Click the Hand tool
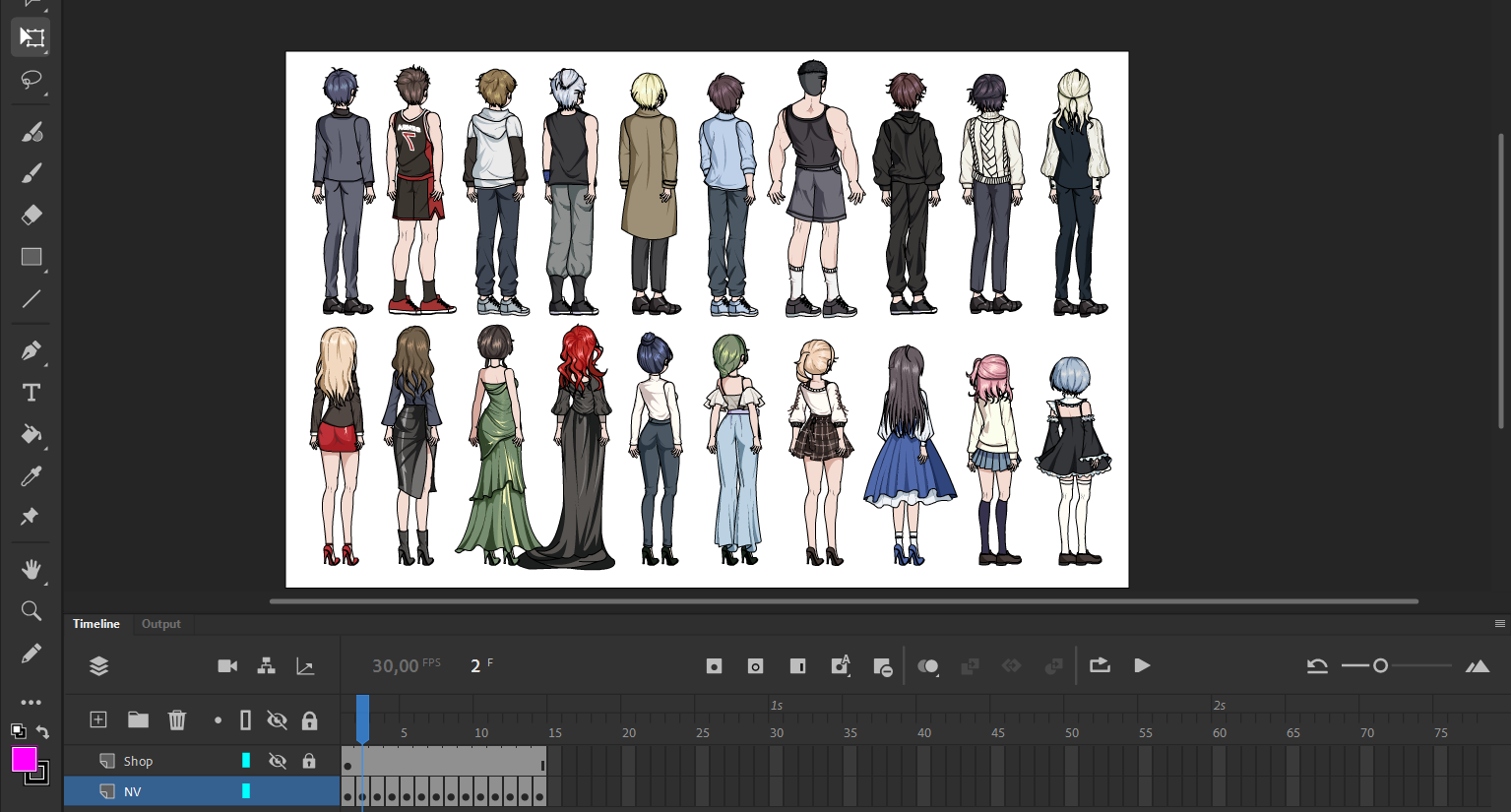This screenshot has height=812, width=1511. tap(31, 569)
